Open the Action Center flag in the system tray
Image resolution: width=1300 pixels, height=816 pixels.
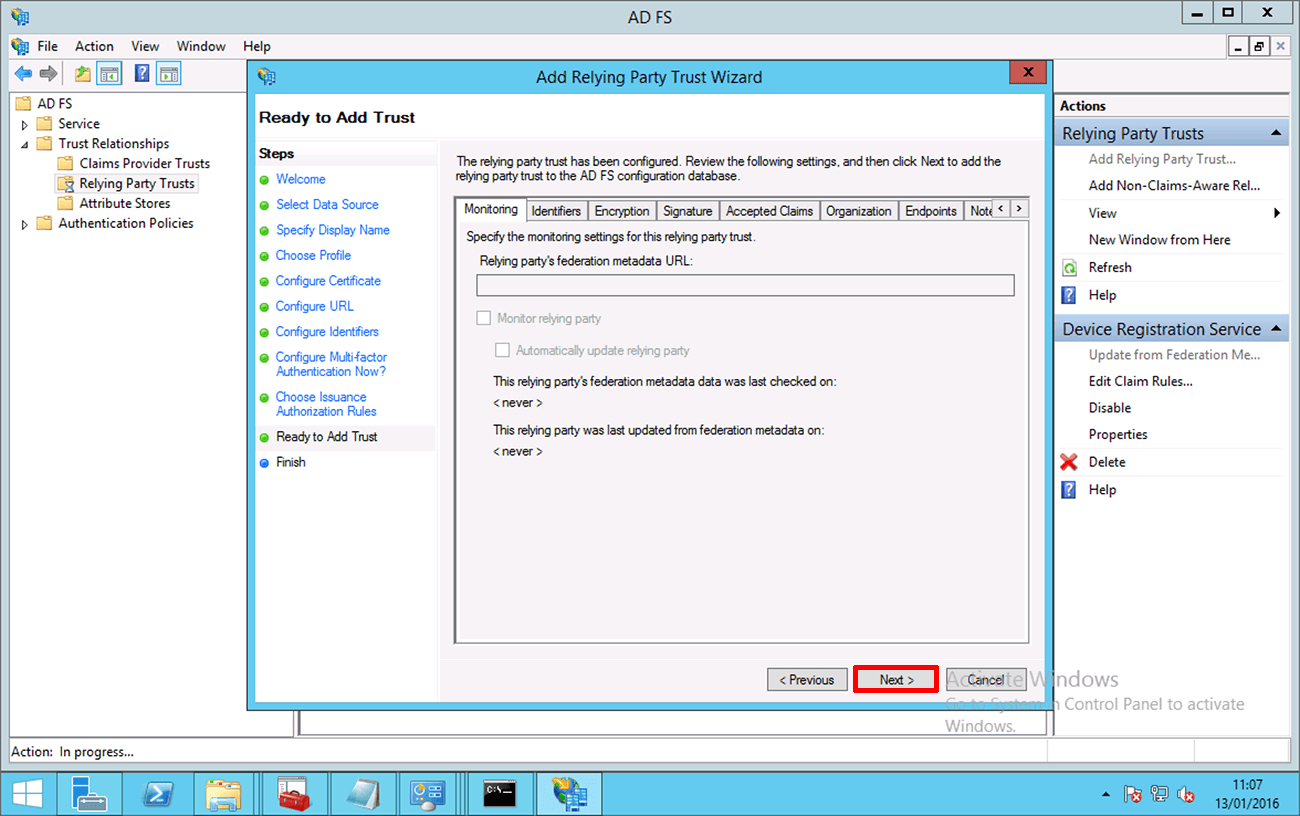pos(1134,795)
